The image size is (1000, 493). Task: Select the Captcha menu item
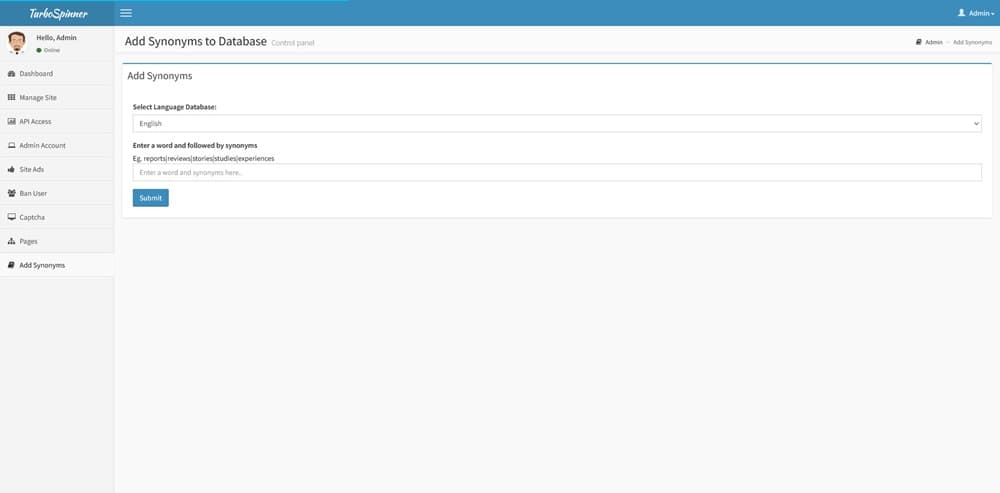click(32, 217)
